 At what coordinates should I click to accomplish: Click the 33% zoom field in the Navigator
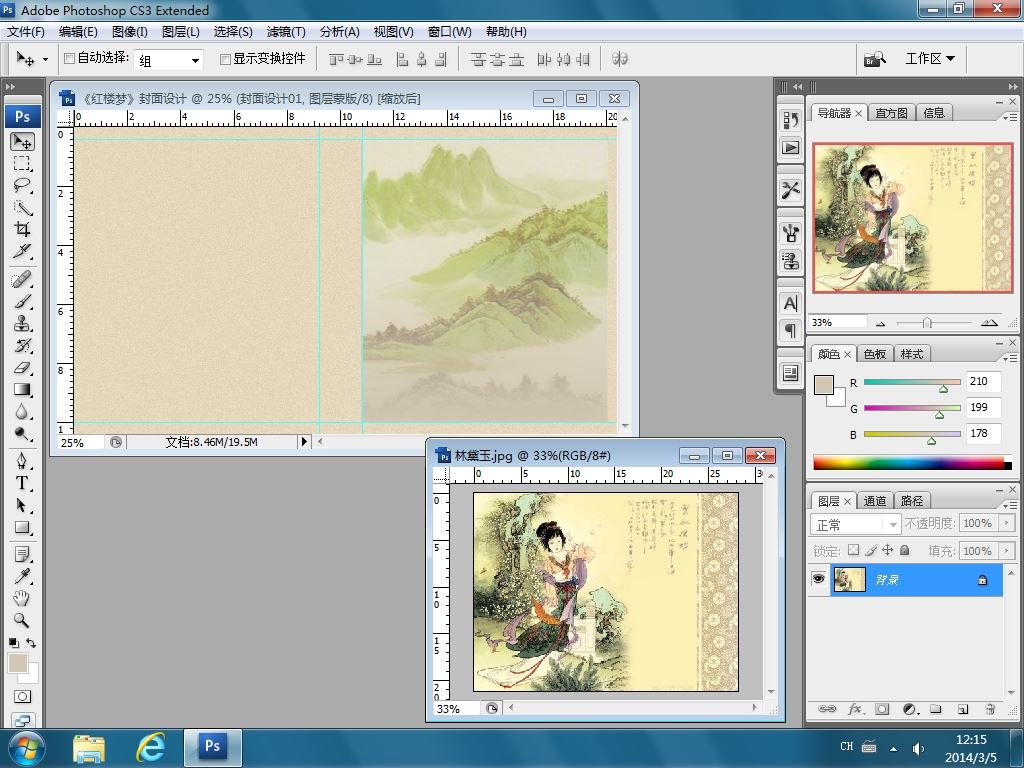point(838,323)
